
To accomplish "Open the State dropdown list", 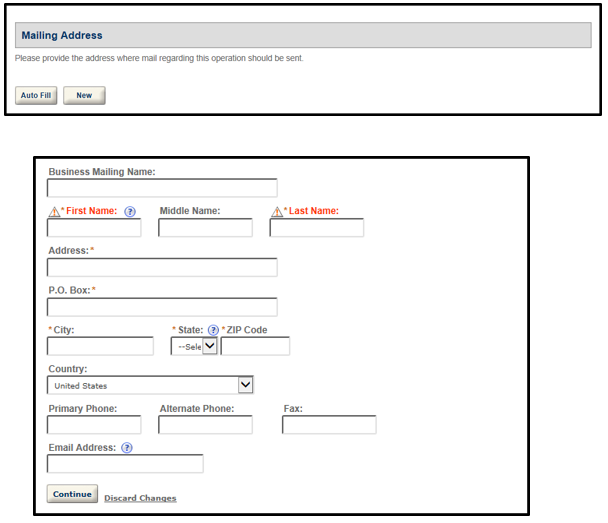I will 194,346.
